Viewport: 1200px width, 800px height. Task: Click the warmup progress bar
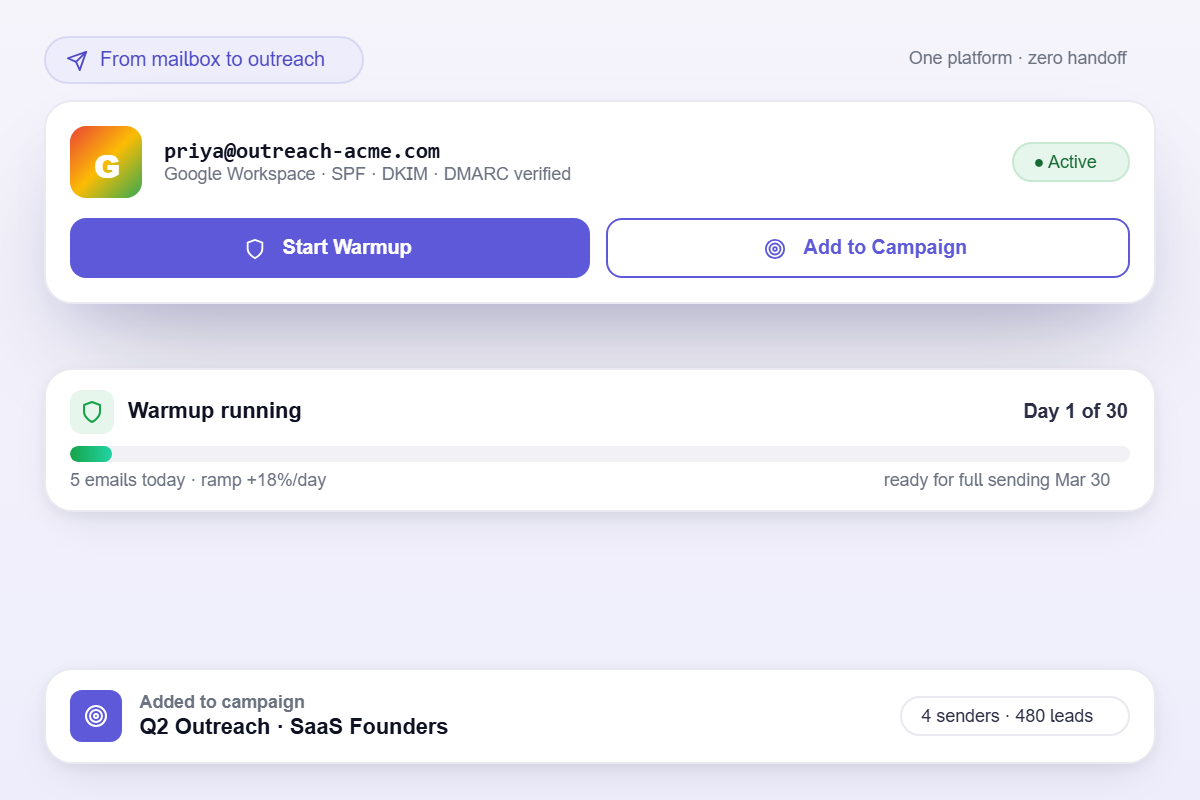600,454
